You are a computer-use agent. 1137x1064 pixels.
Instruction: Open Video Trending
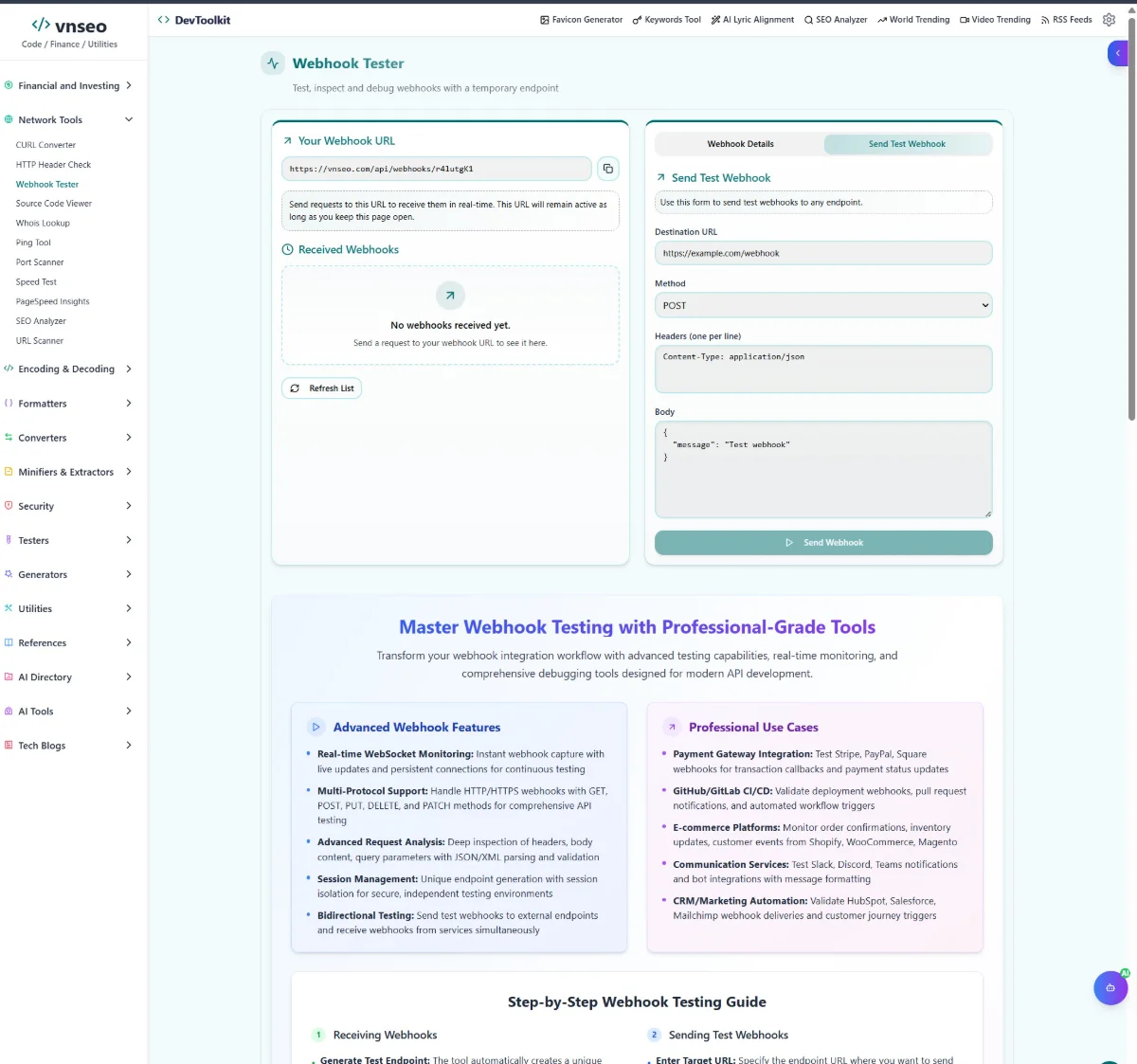995,19
